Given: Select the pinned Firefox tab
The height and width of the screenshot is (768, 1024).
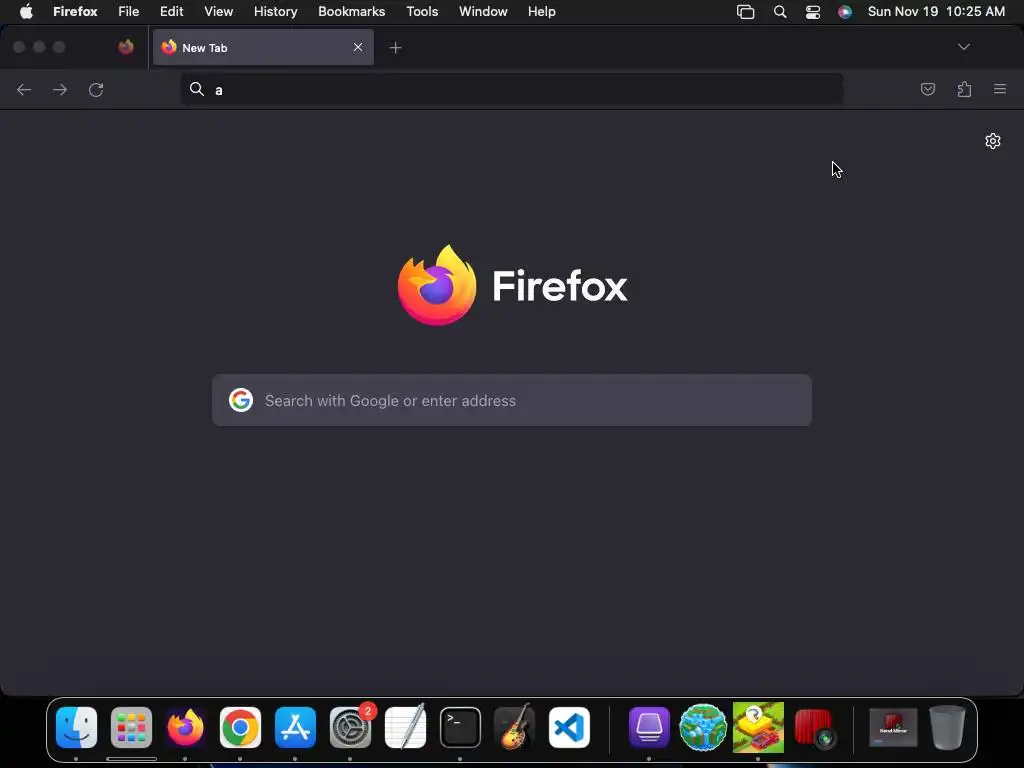Looking at the screenshot, I should coord(126,47).
